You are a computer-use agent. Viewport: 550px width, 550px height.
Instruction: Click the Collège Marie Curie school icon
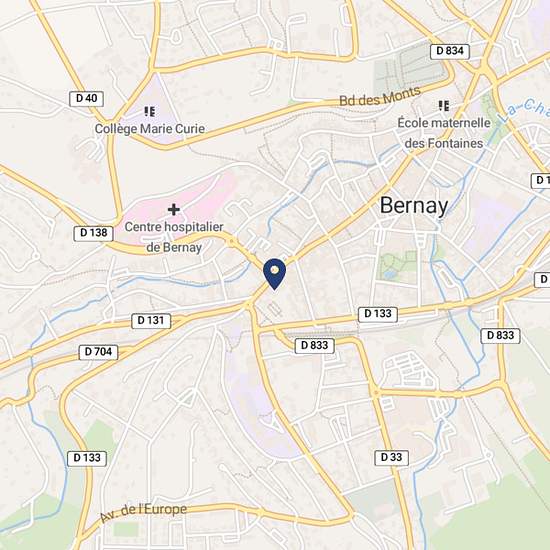click(150, 112)
